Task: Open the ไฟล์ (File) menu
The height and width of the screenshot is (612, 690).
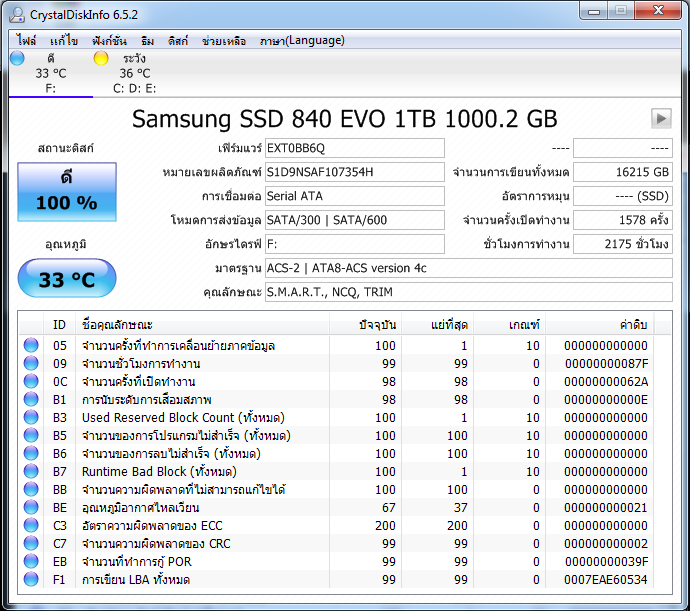Action: (x=26, y=41)
